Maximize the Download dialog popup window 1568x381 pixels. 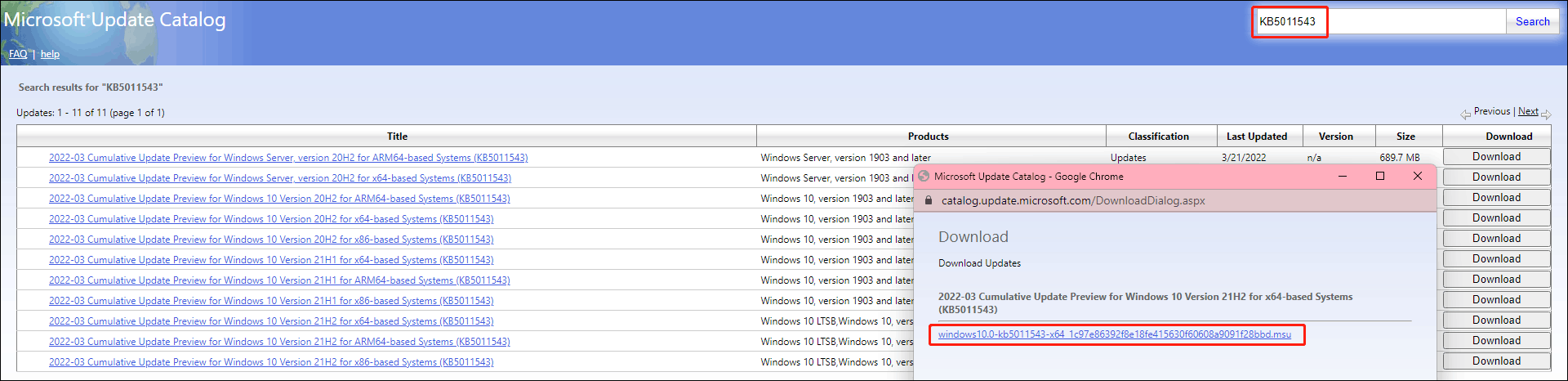(x=1380, y=177)
